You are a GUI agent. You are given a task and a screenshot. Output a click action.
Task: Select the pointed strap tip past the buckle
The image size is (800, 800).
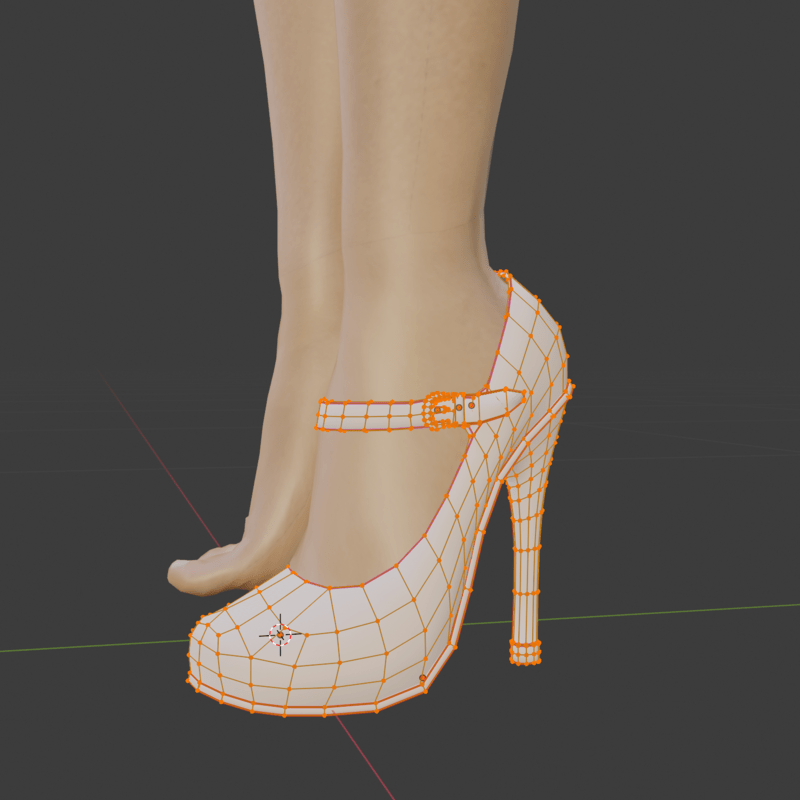click(519, 397)
